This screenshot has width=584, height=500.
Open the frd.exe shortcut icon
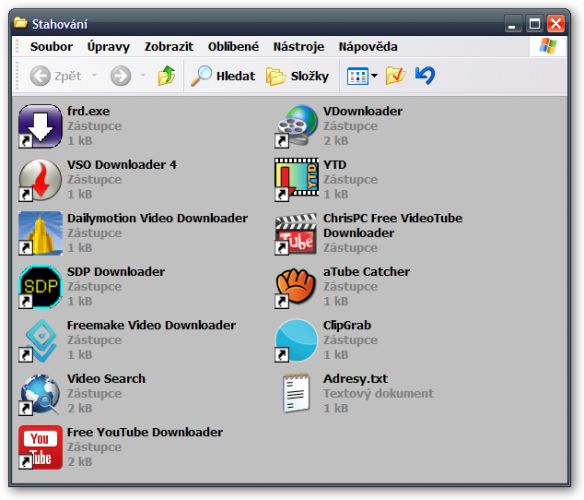pos(40,126)
